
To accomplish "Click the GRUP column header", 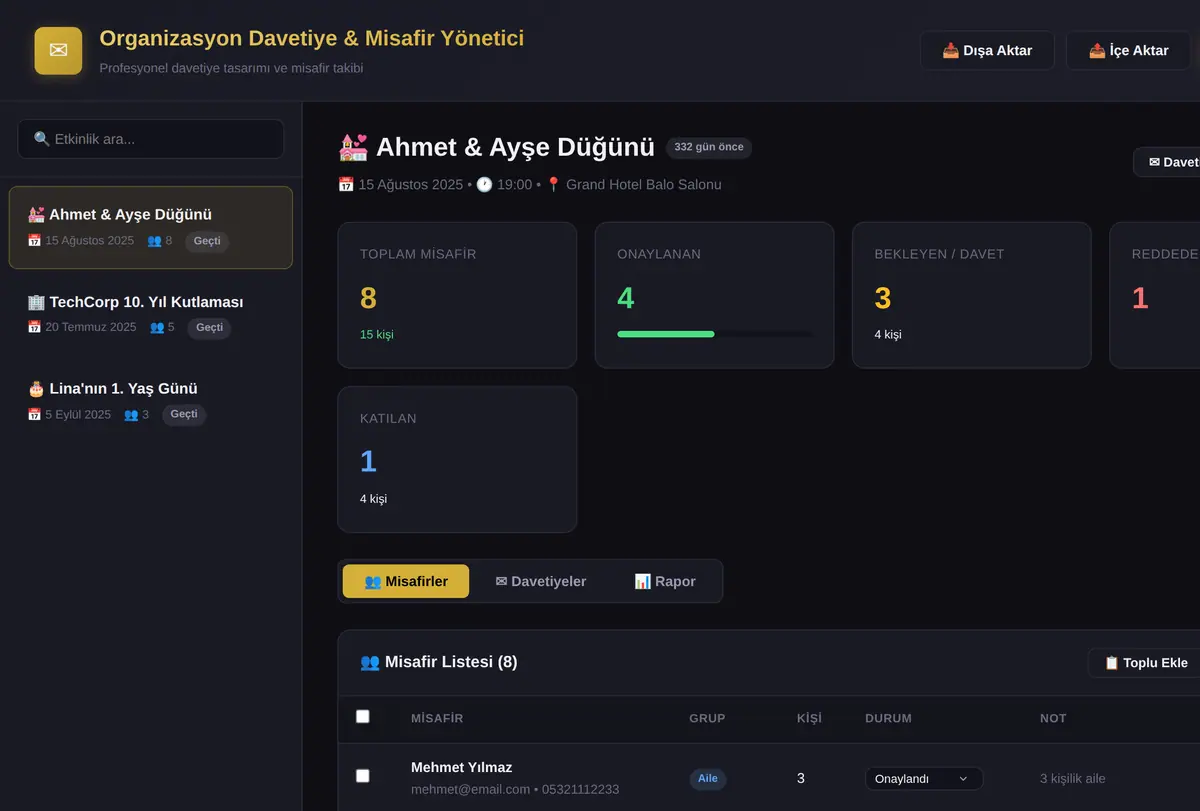I will [707, 718].
